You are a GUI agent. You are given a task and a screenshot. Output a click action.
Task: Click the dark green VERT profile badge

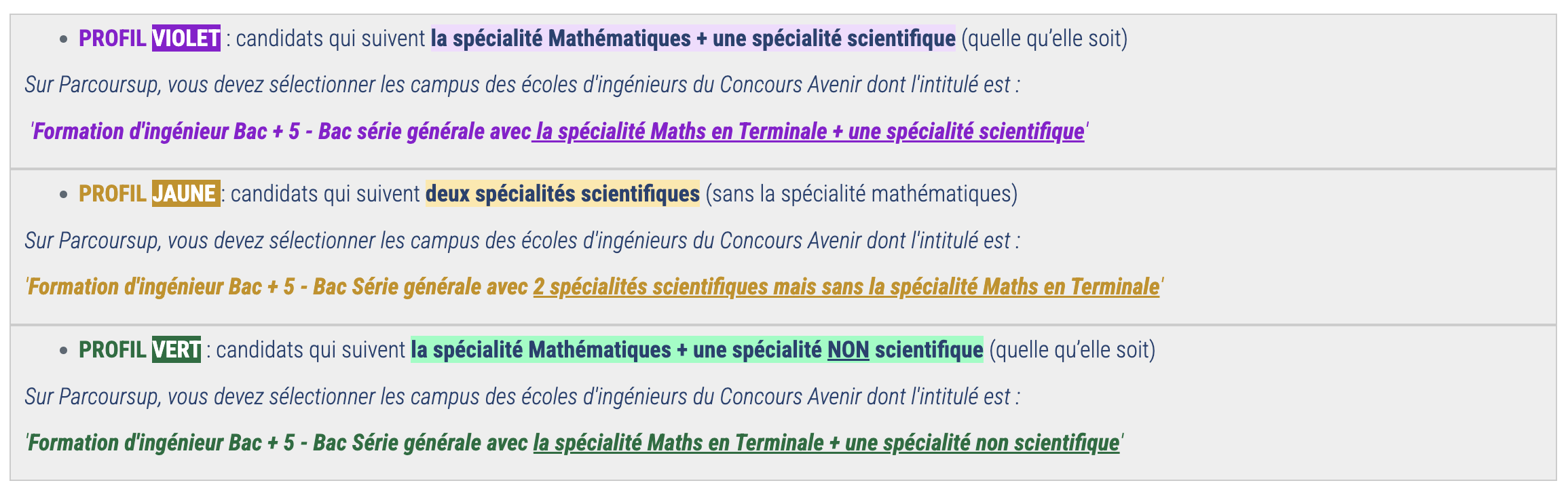point(176,350)
